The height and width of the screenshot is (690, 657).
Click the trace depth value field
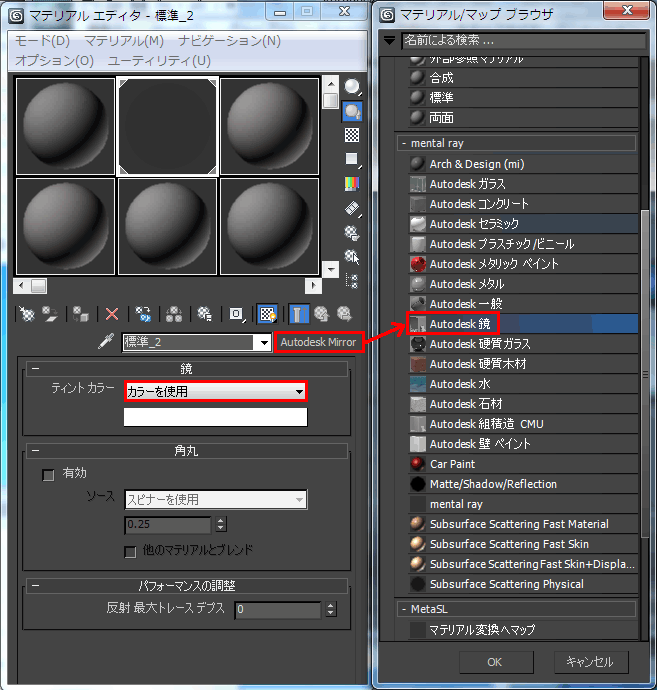(x=278, y=609)
